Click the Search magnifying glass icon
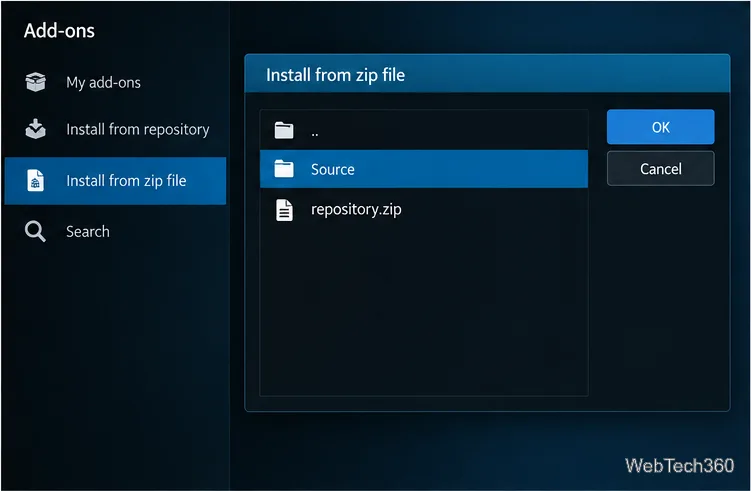This screenshot has height=491, width=751. point(35,231)
